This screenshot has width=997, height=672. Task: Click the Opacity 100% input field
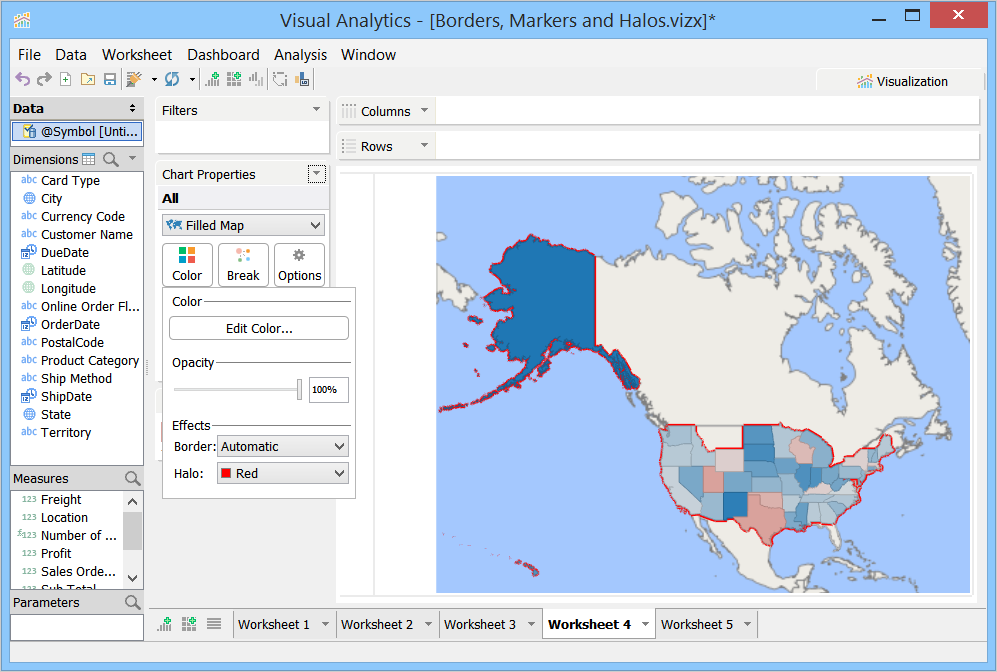click(x=329, y=390)
